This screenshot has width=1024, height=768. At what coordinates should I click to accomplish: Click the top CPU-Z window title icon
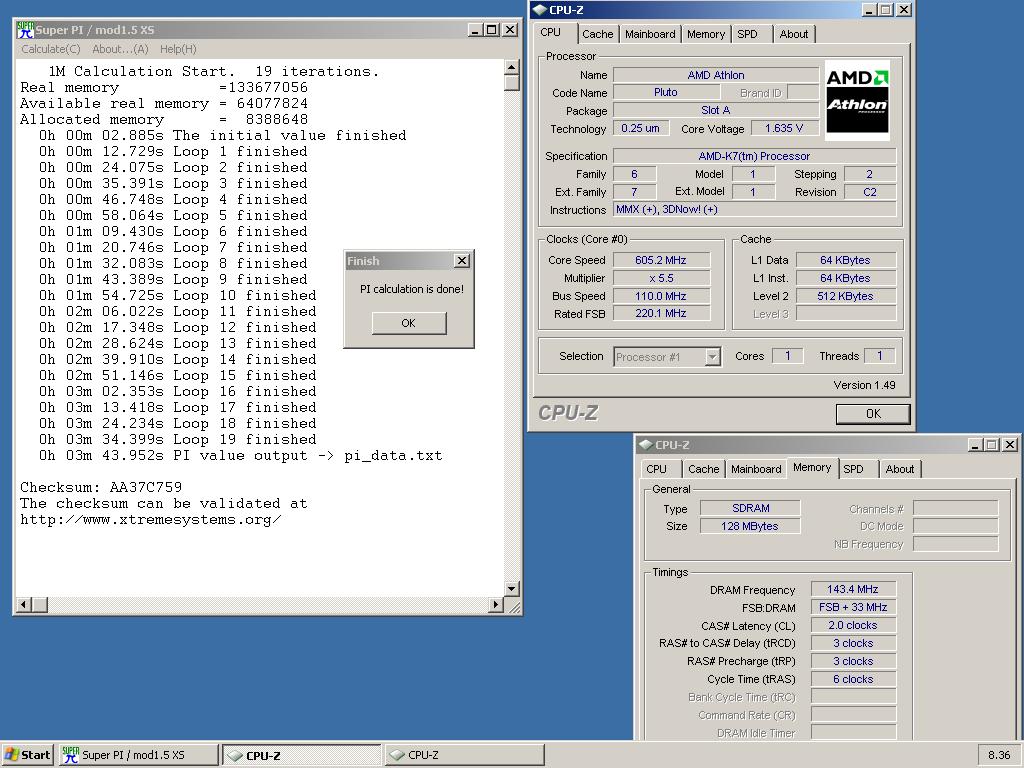click(539, 10)
